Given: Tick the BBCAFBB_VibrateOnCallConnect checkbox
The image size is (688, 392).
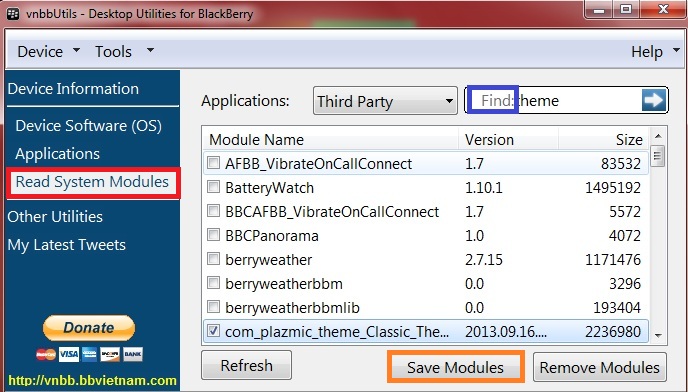Looking at the screenshot, I should tap(213, 211).
